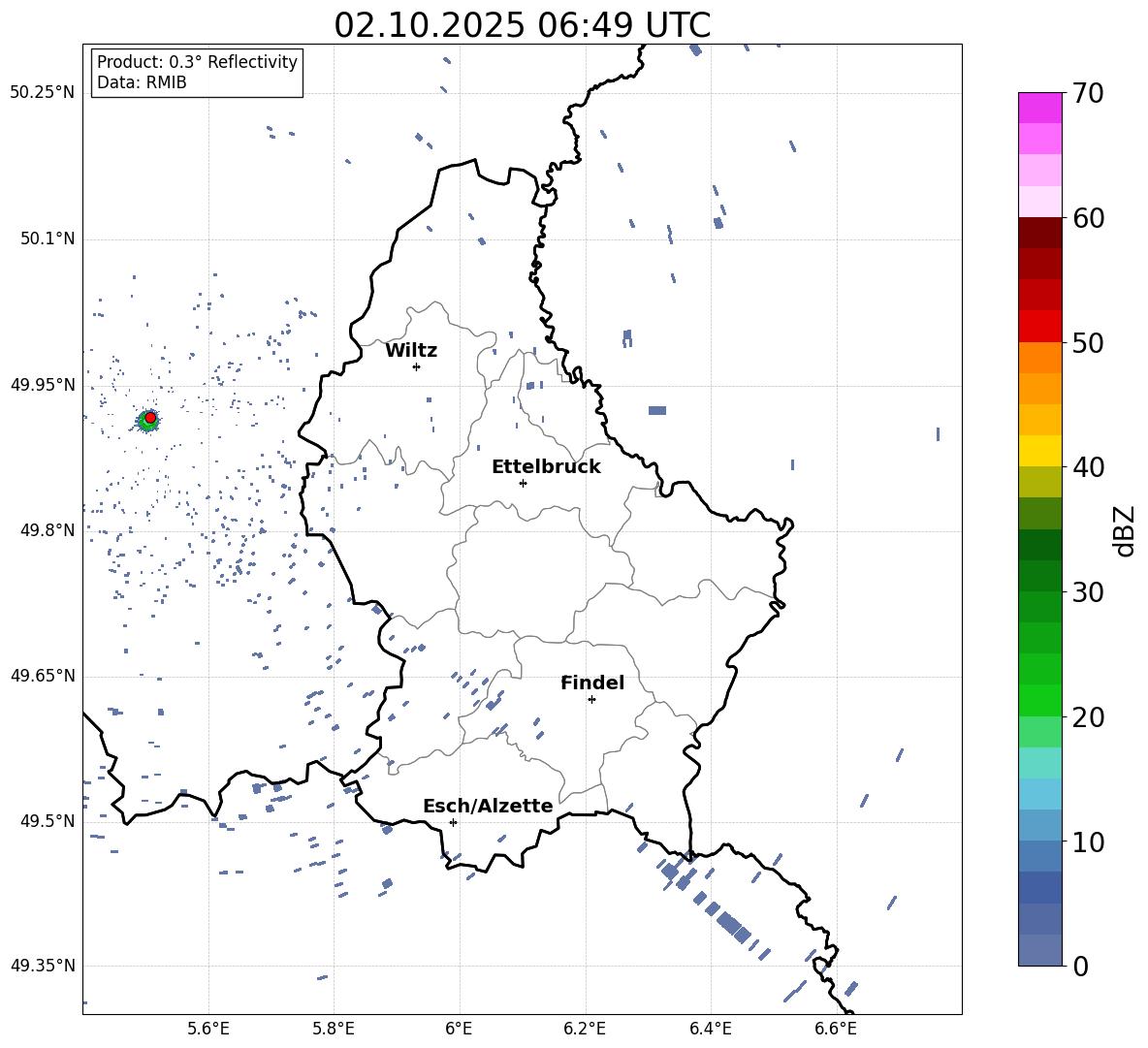Select the Esch/Alzette city label
Screen dimensions: 1148x1048
pos(488,806)
